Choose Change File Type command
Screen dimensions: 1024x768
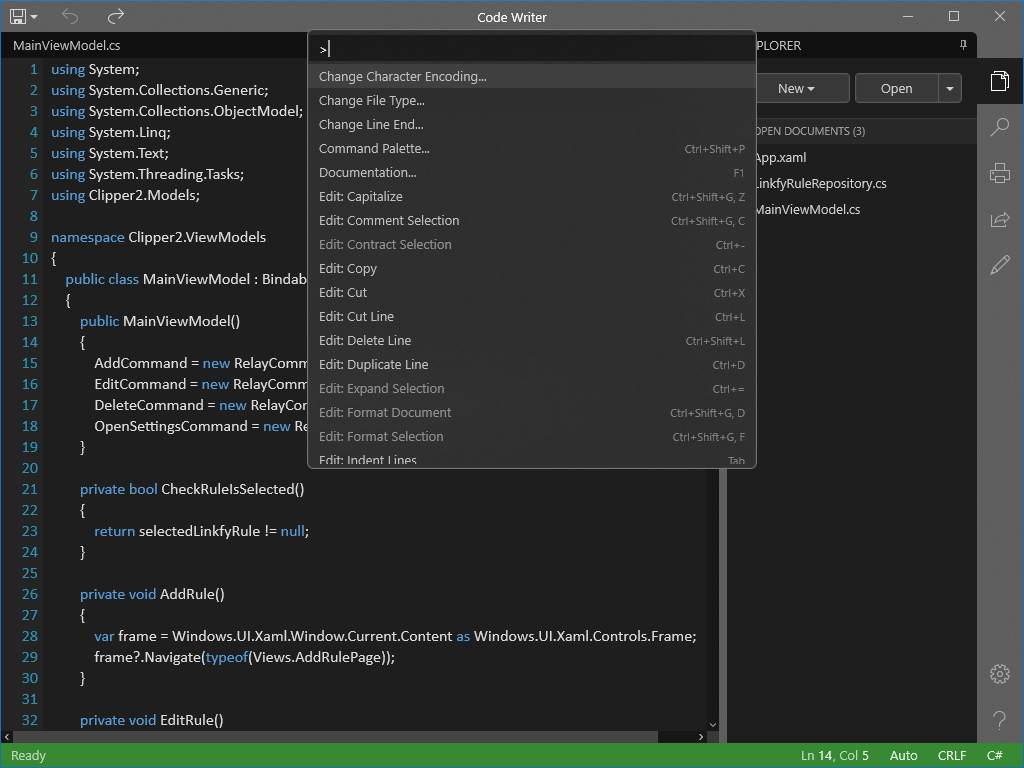point(532,101)
